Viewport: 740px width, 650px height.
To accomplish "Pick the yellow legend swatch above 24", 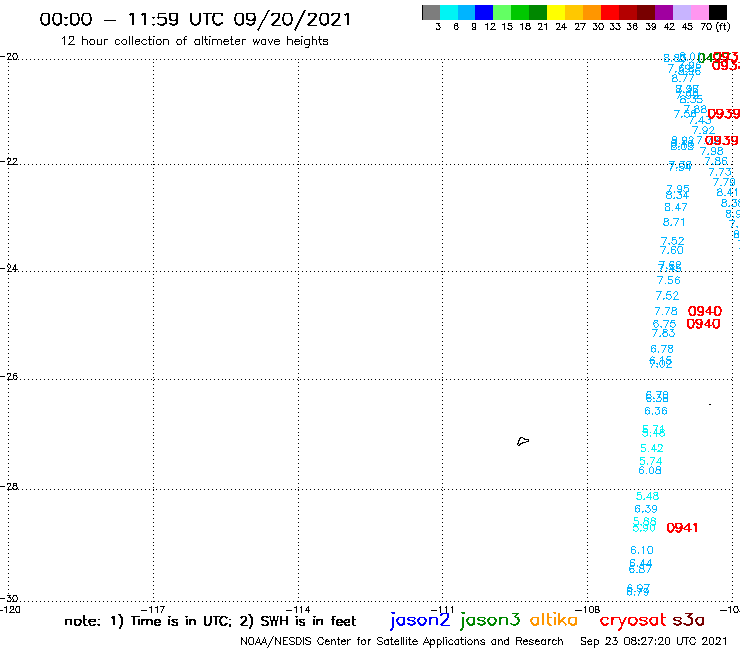I will point(556,12).
